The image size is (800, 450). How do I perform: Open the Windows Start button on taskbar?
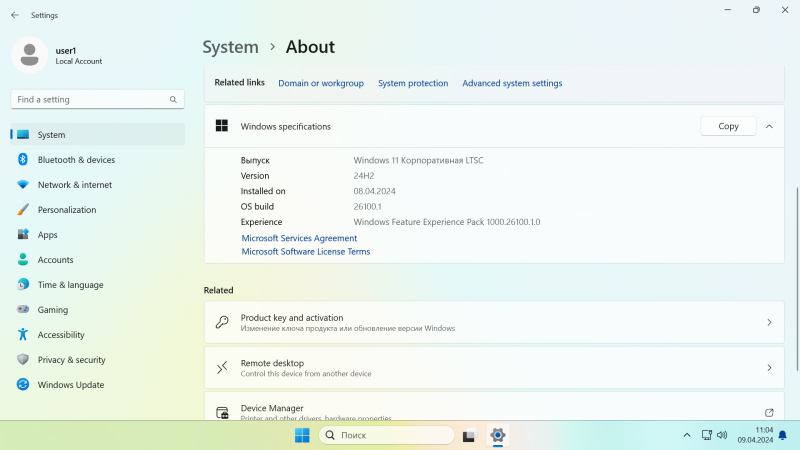[302, 435]
